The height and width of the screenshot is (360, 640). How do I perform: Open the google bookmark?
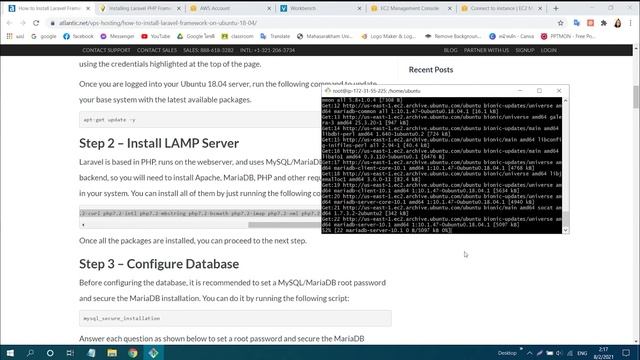click(x=44, y=36)
